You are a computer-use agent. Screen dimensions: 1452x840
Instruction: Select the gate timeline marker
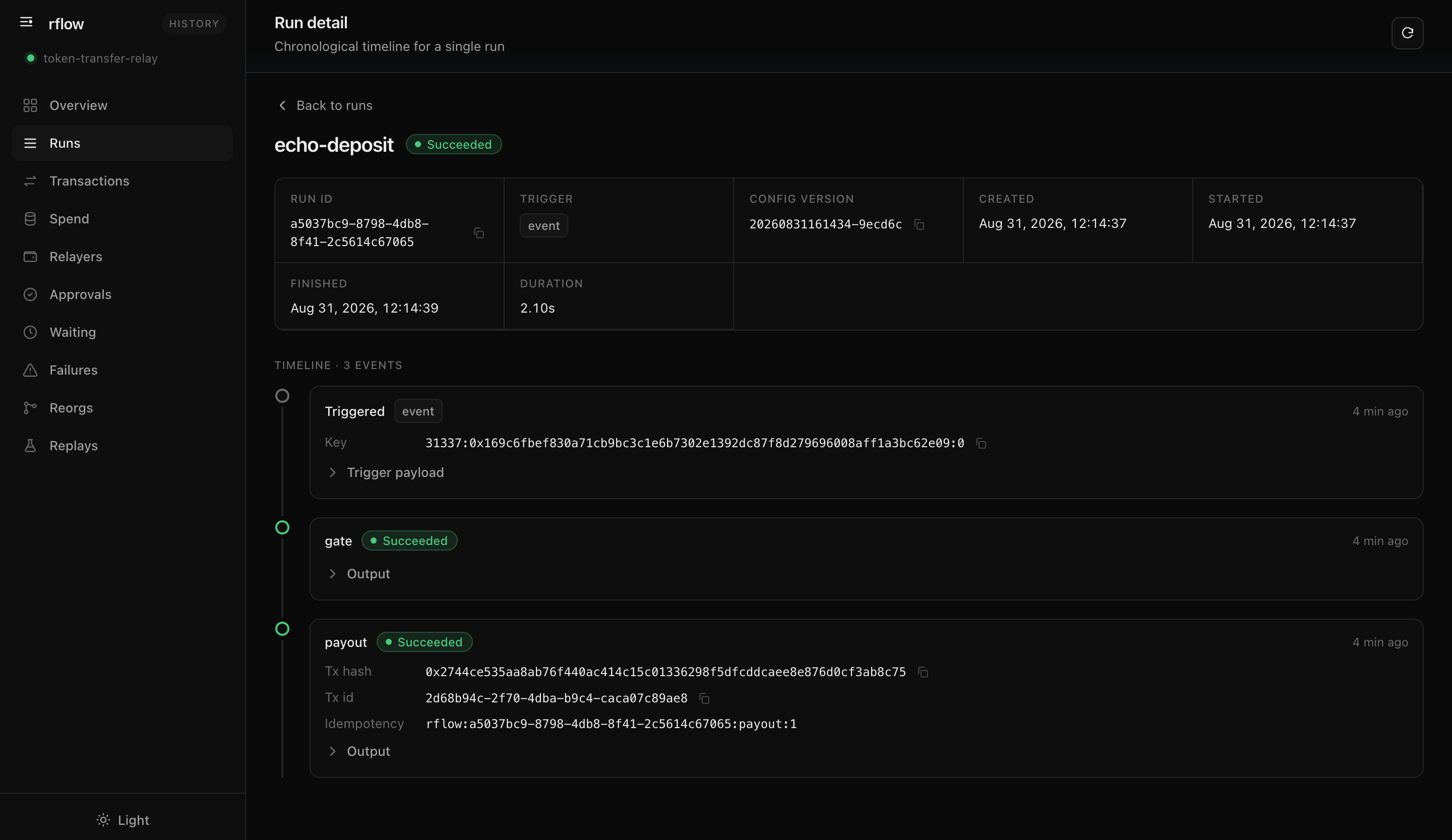282,527
